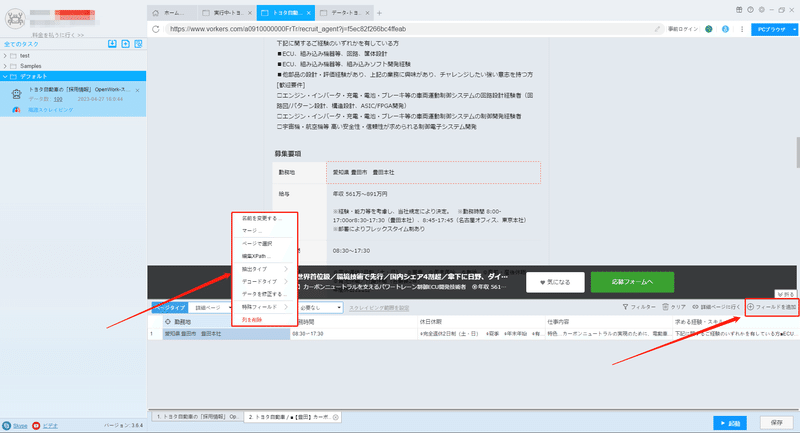
Task: Click the Skype icon in status bar
Action: click(7, 425)
